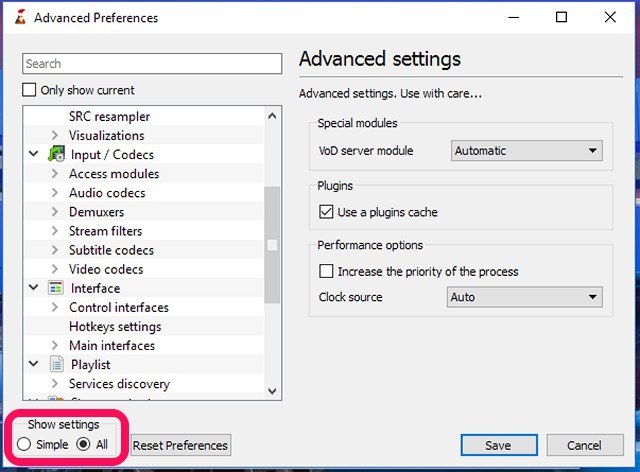Click the Save button

497,445
